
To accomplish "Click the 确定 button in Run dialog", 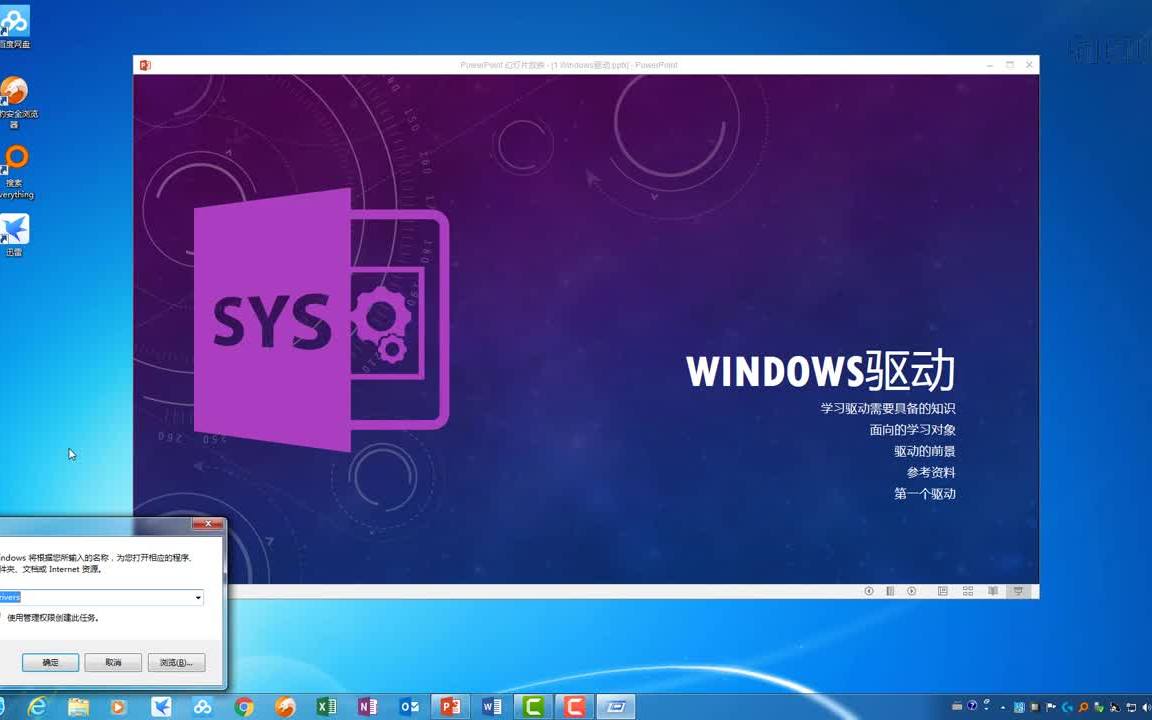I will tap(50, 662).
